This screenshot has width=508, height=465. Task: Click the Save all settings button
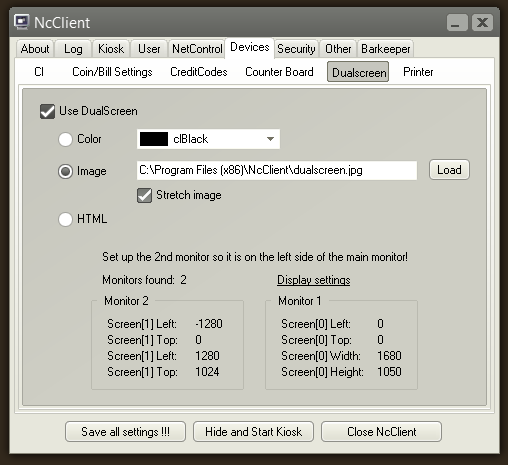[x=125, y=432]
